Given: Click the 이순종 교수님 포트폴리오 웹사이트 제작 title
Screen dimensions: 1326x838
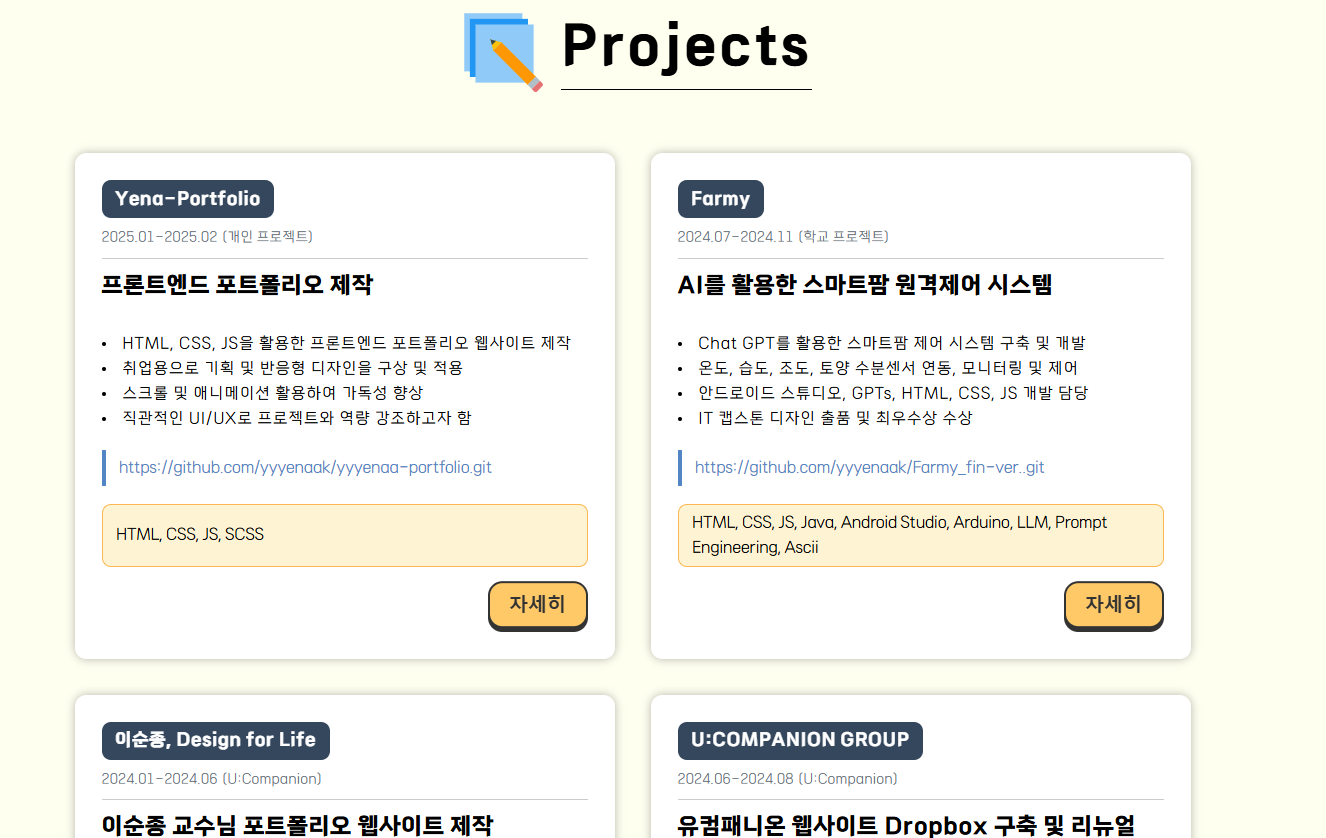Looking at the screenshot, I should (x=297, y=825).
